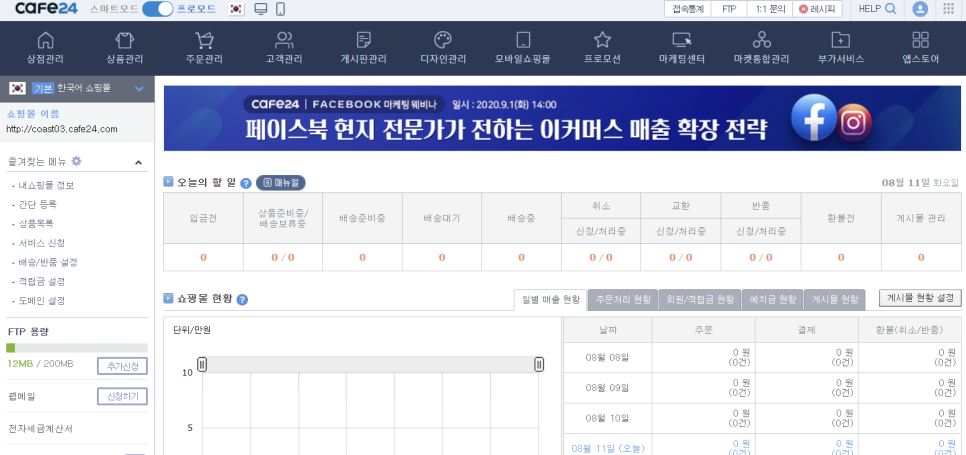Select the 주문처리 현황 tab
This screenshot has width=966, height=455.
pyautogui.click(x=623, y=300)
